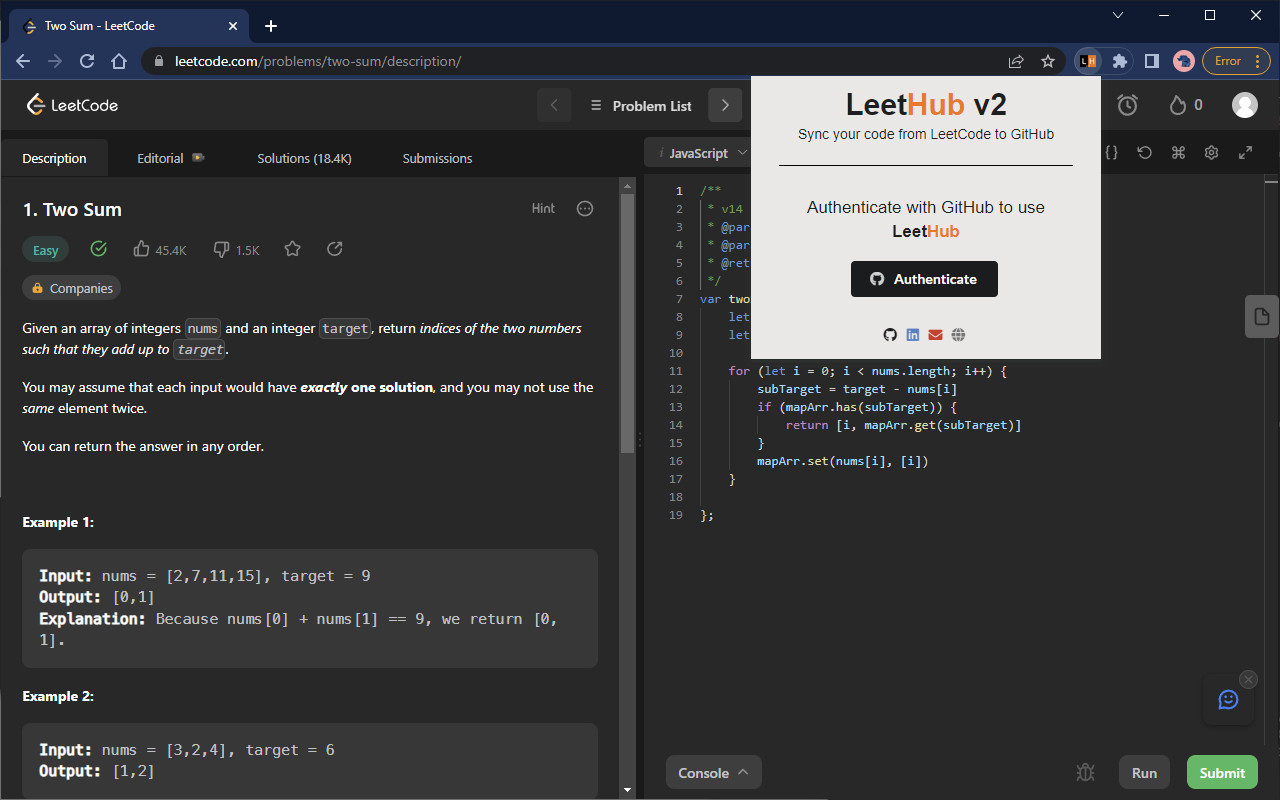This screenshot has width=1280, height=800.
Task: Like the problem with thumbs up
Action: point(160,250)
